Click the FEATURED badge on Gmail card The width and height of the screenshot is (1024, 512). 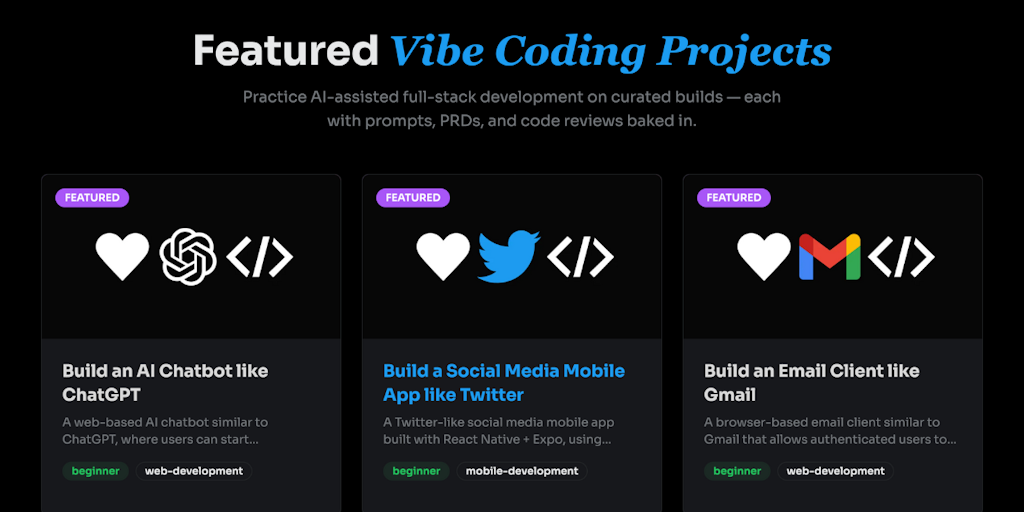(734, 198)
